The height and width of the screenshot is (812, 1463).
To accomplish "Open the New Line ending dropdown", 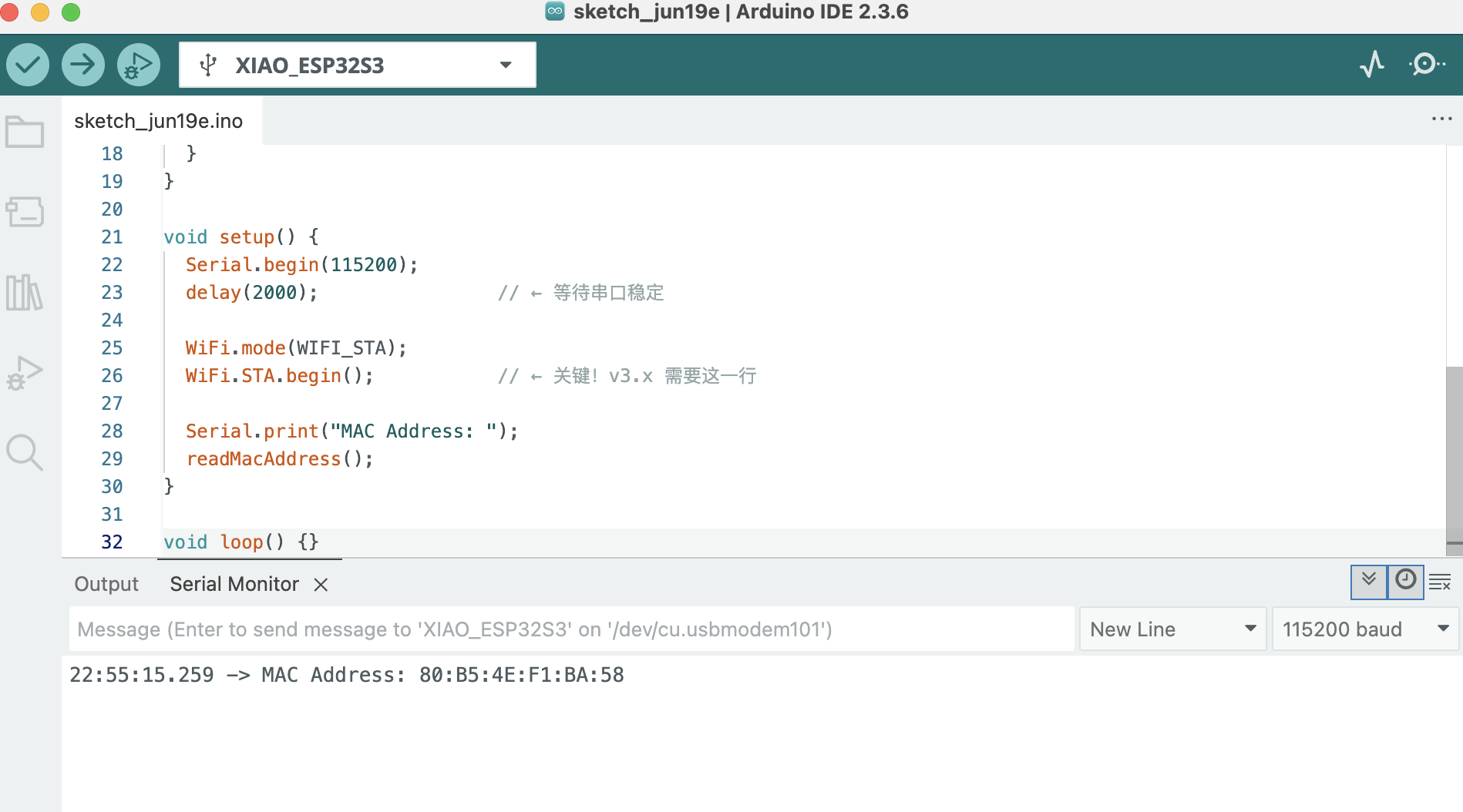I will pyautogui.click(x=1172, y=629).
